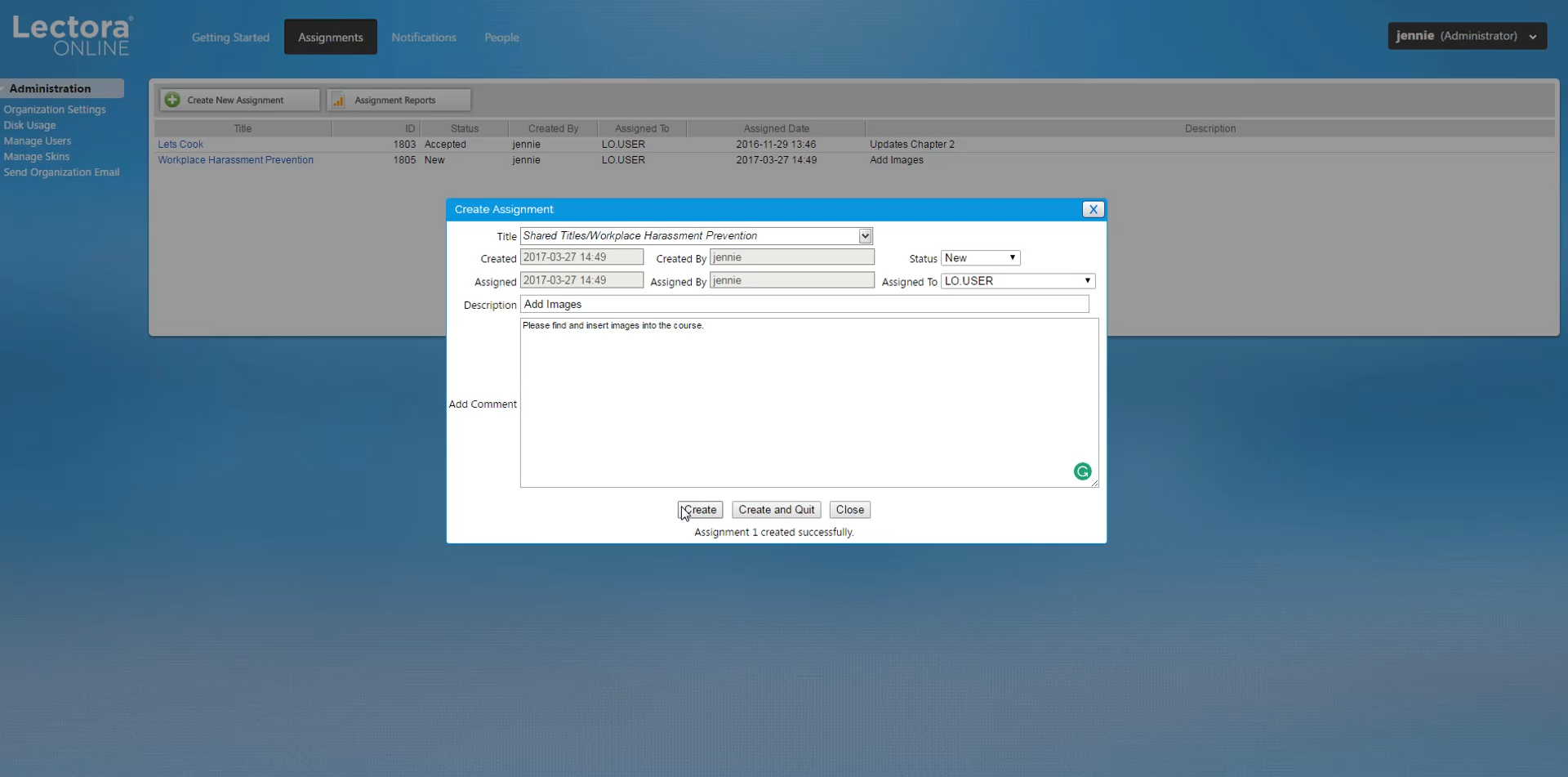Open Organization Settings in the sidebar
This screenshot has height=777, width=1568.
(x=55, y=109)
